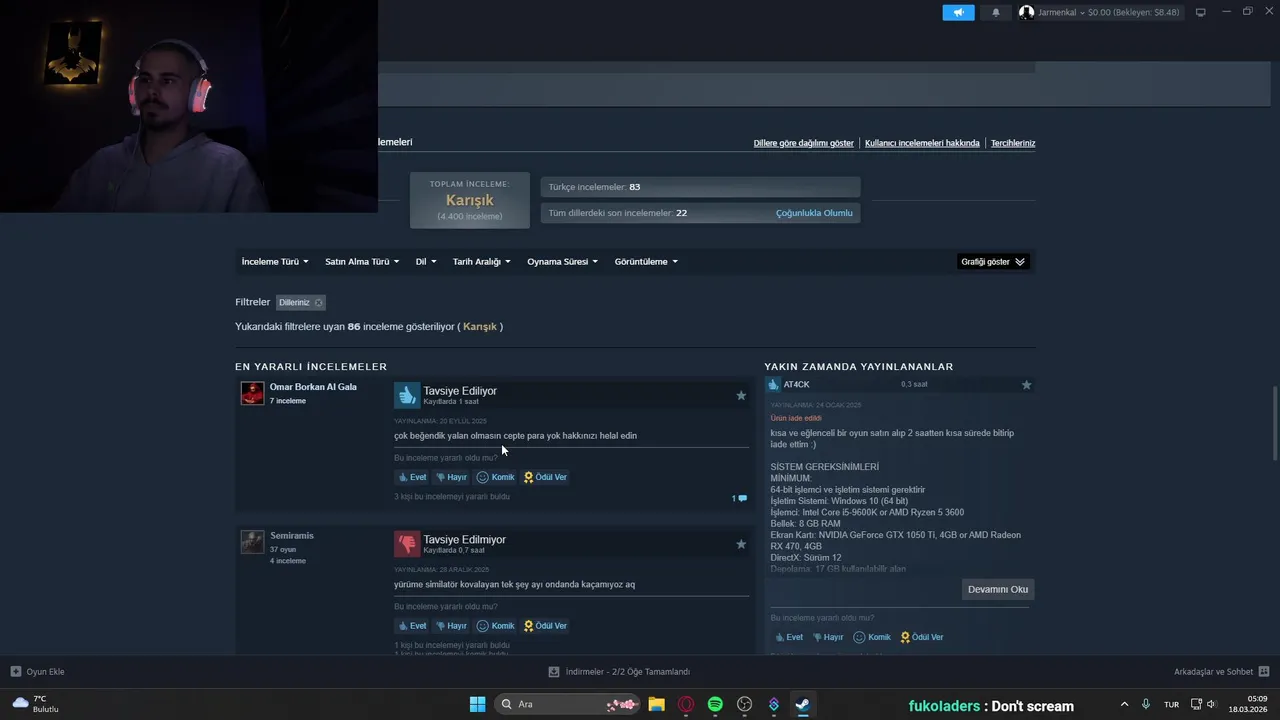Click the Steam announcements megaphone button
This screenshot has height=720, width=1280.
coord(958,12)
